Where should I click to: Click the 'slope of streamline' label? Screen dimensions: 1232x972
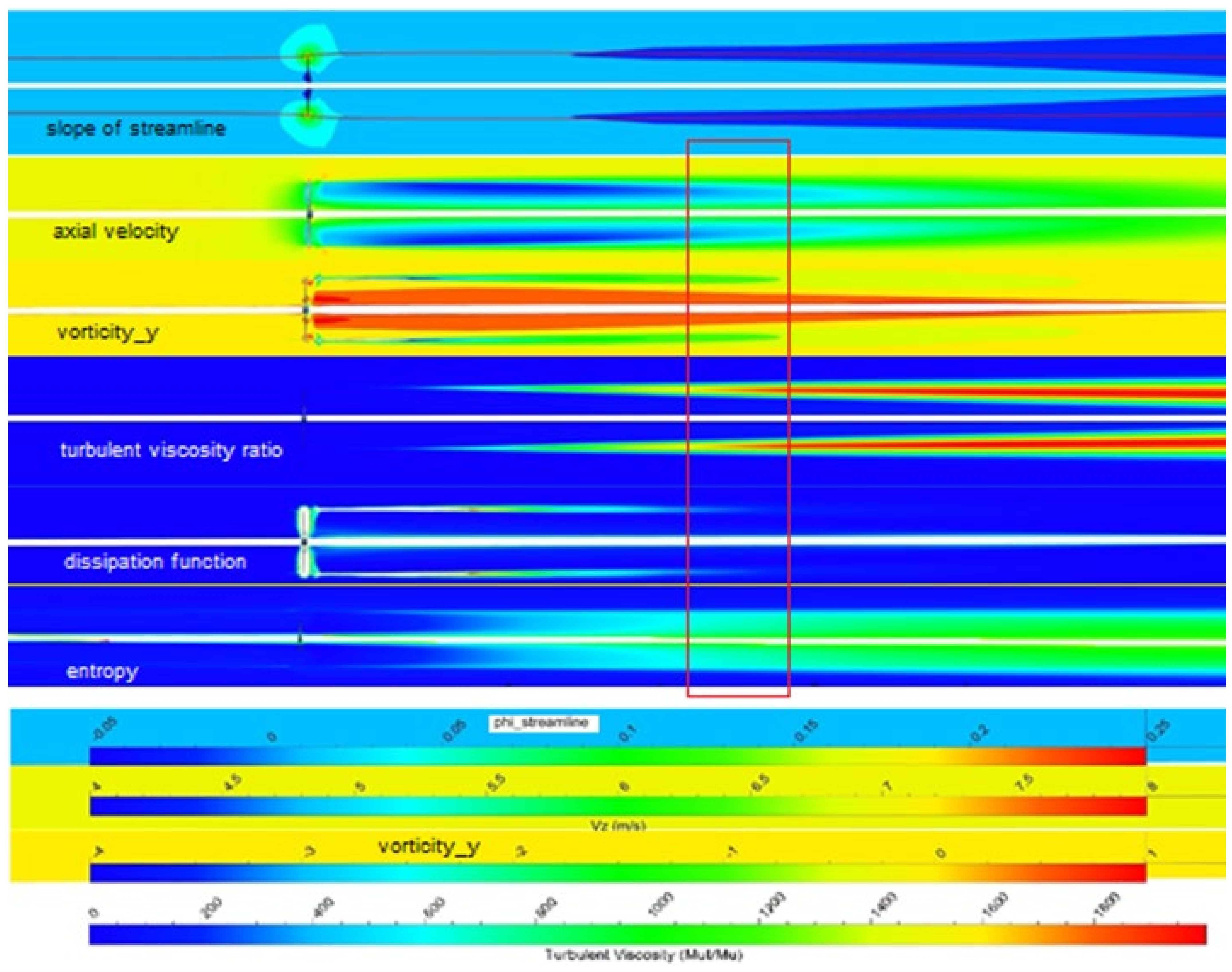136,128
